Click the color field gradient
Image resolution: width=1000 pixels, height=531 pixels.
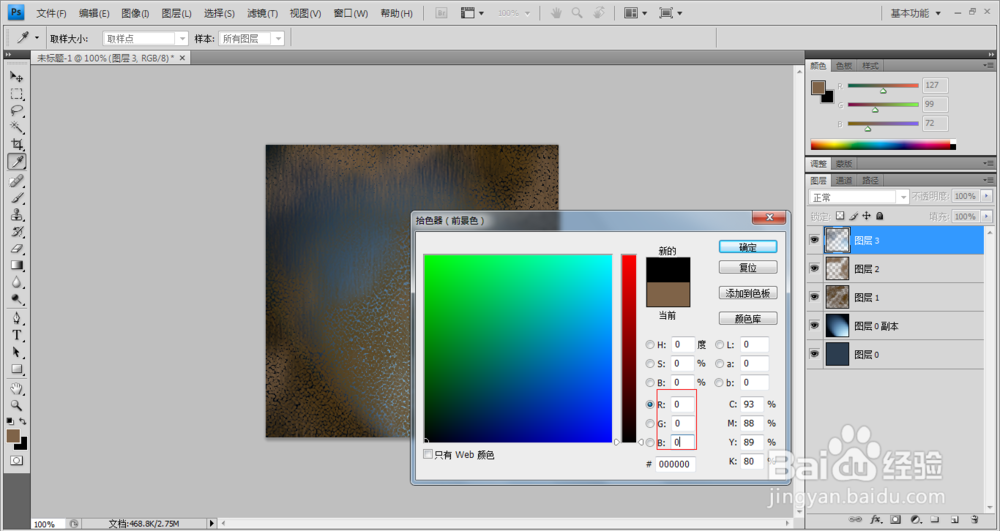[518, 348]
